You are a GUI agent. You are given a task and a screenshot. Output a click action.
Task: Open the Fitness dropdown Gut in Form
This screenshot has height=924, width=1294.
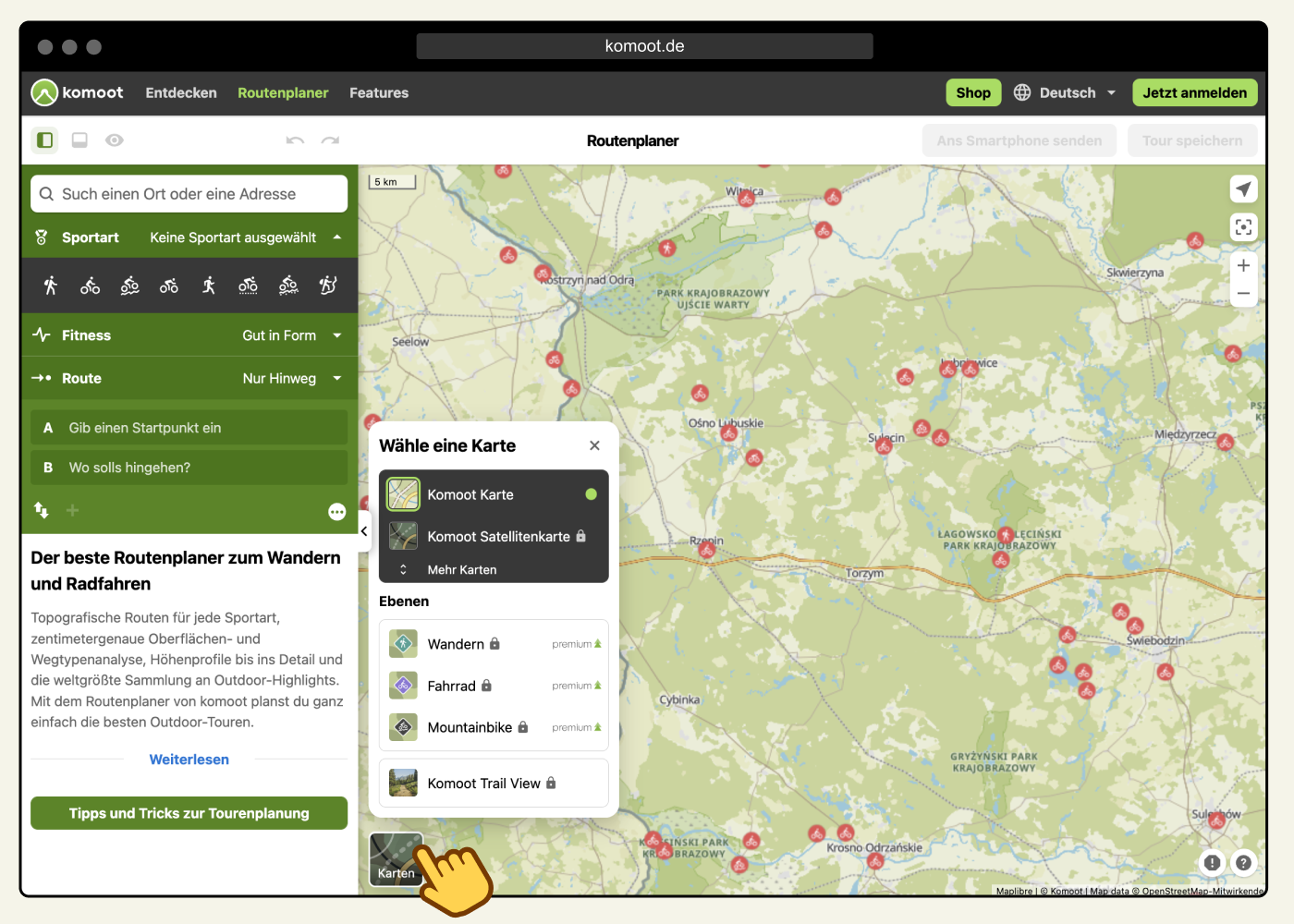coord(292,335)
